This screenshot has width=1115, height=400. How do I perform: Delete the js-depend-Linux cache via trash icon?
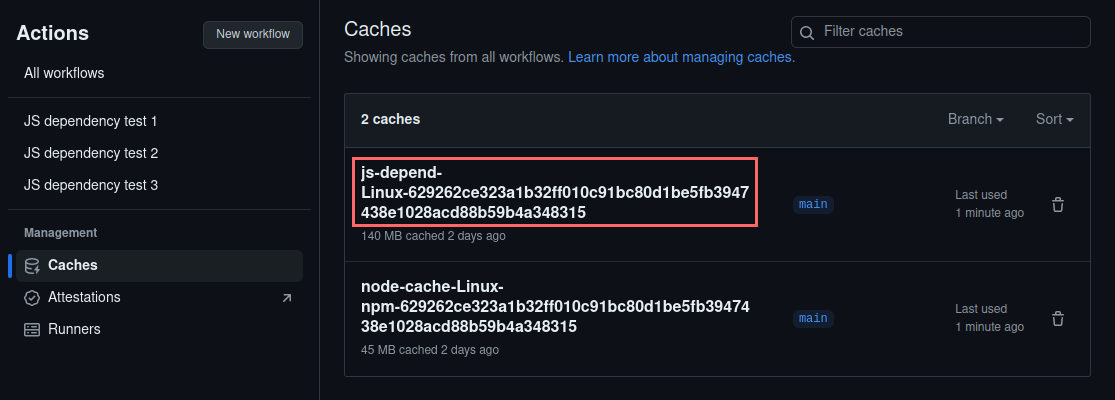(1058, 205)
